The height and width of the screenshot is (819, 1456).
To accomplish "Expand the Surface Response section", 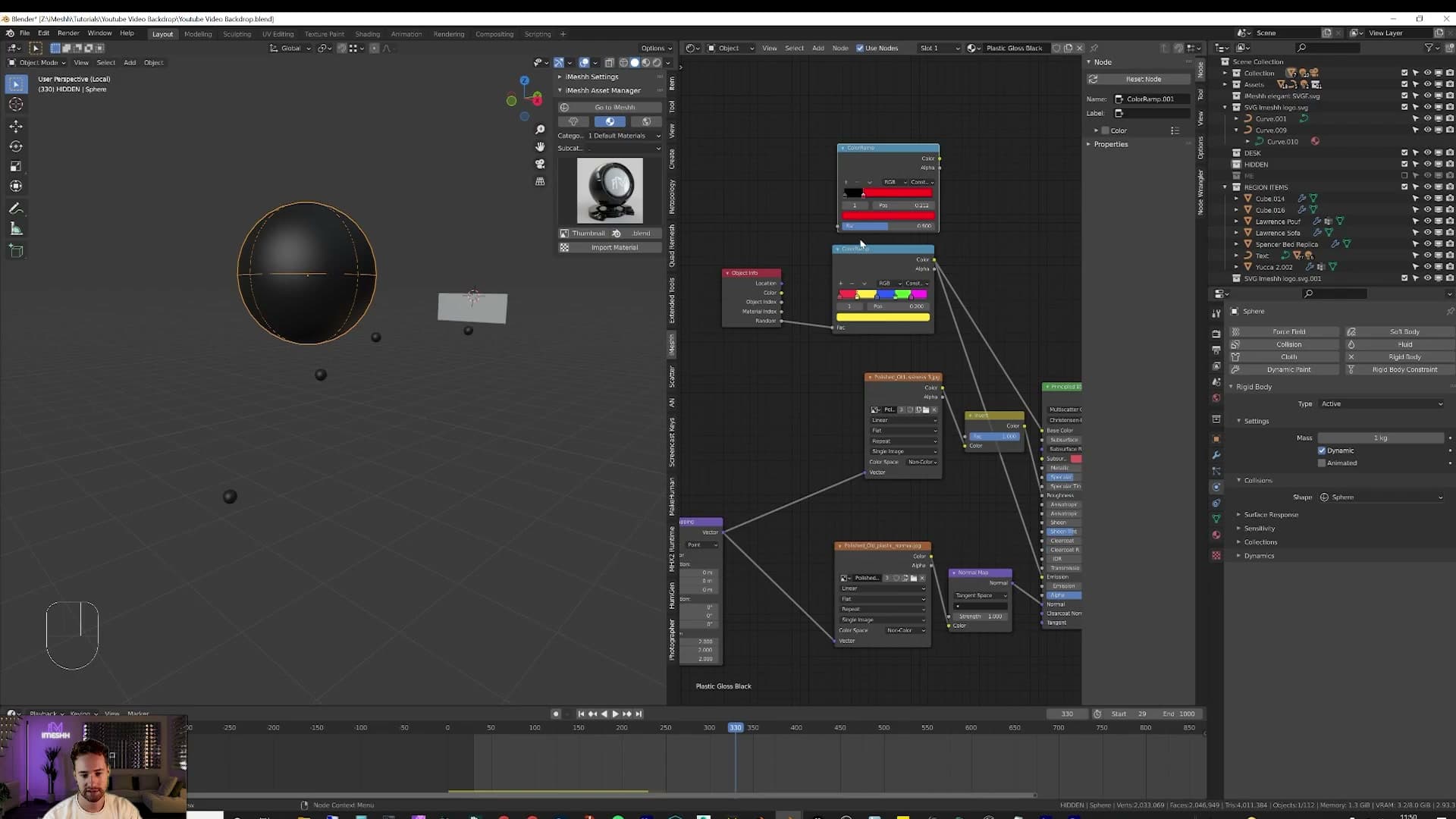I will click(x=1271, y=515).
